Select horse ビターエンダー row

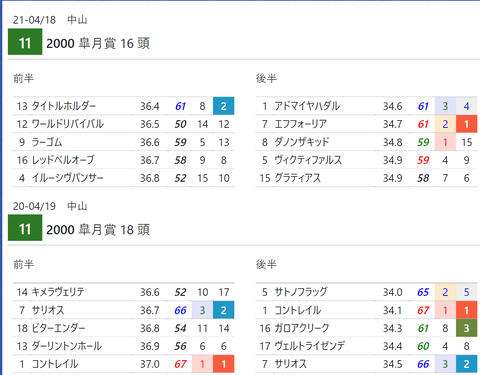pos(124,328)
